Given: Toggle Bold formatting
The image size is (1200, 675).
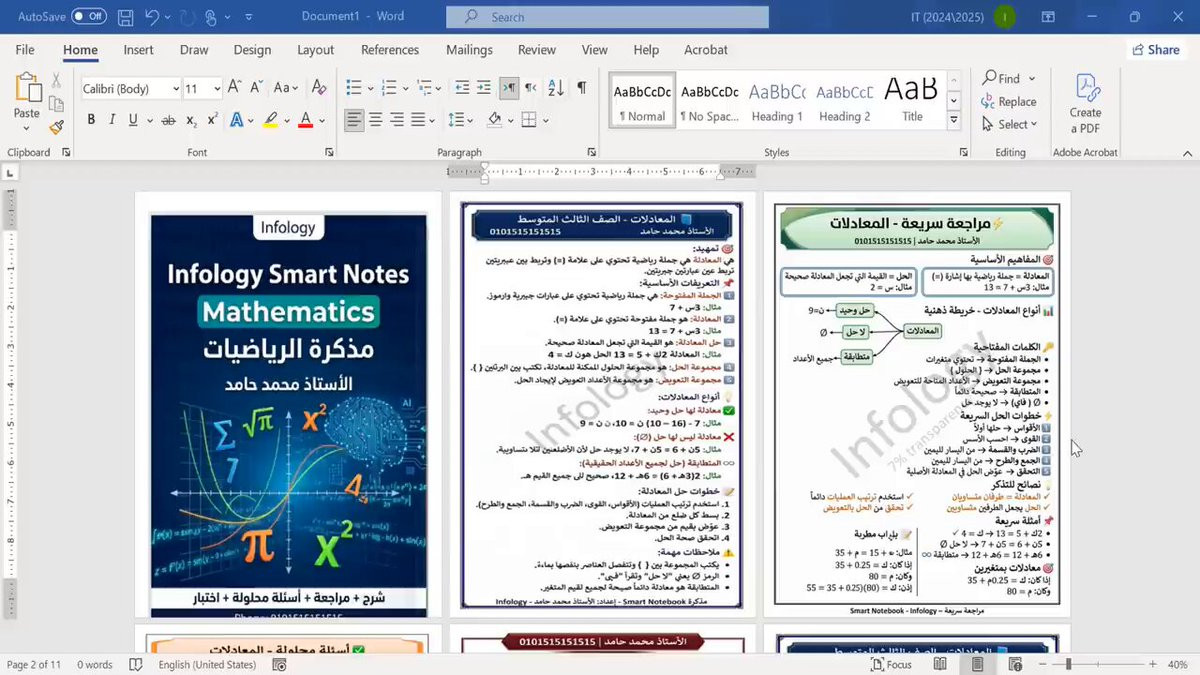Looking at the screenshot, I should (91, 120).
